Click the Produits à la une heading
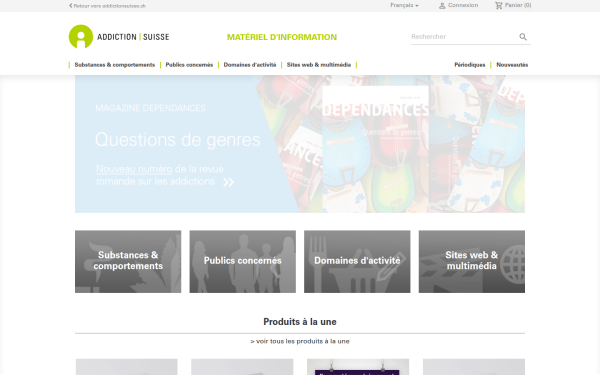 tap(300, 322)
